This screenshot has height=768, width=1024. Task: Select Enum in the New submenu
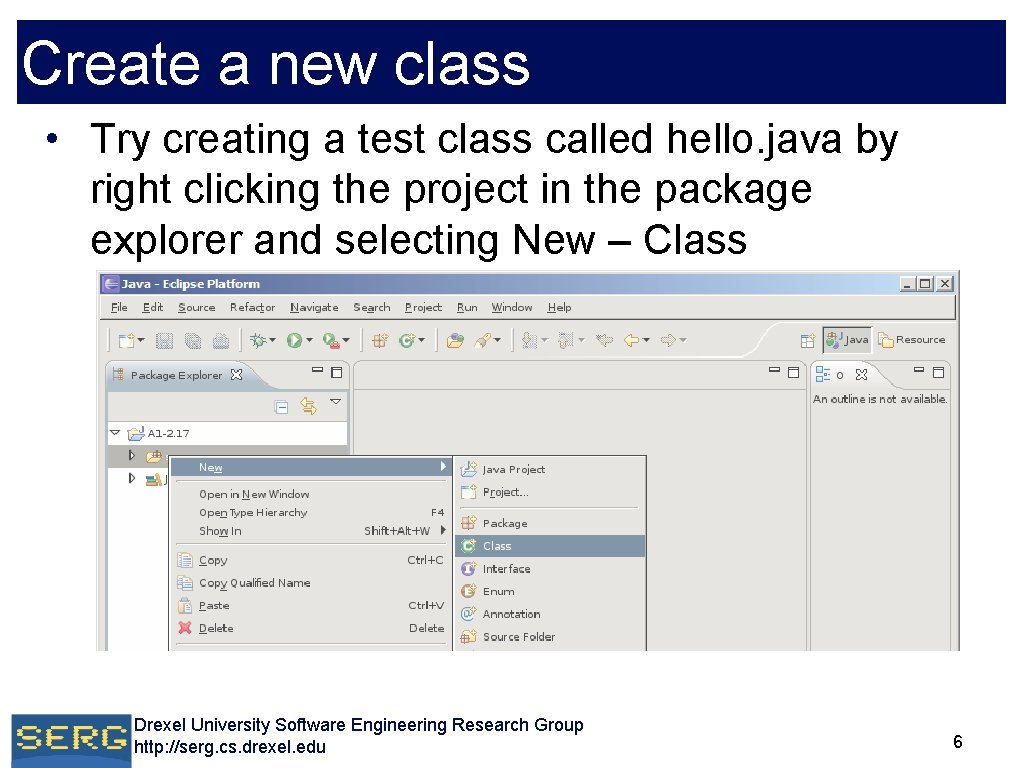pos(550,592)
